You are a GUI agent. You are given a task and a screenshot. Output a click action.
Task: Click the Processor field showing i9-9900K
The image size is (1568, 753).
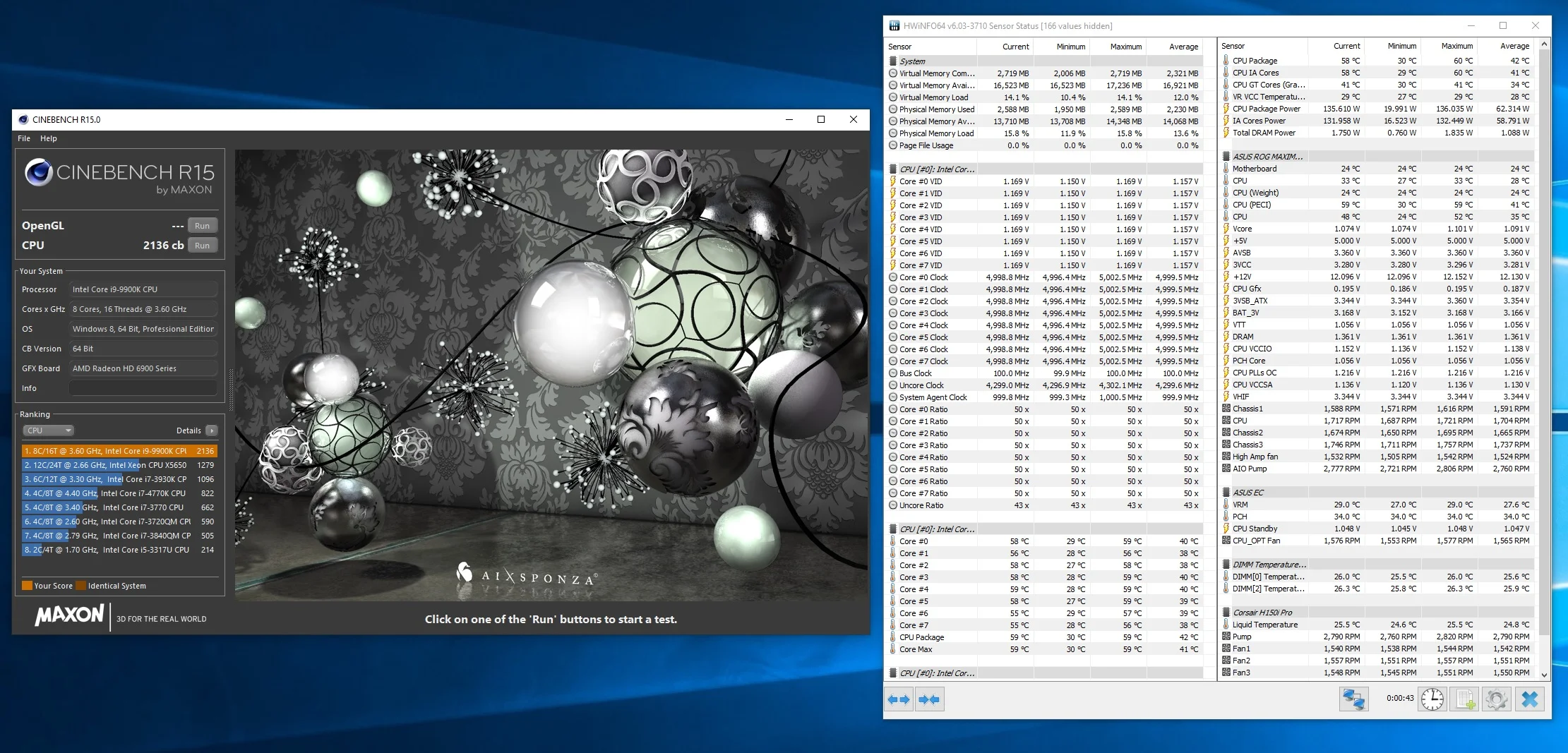tap(144, 289)
